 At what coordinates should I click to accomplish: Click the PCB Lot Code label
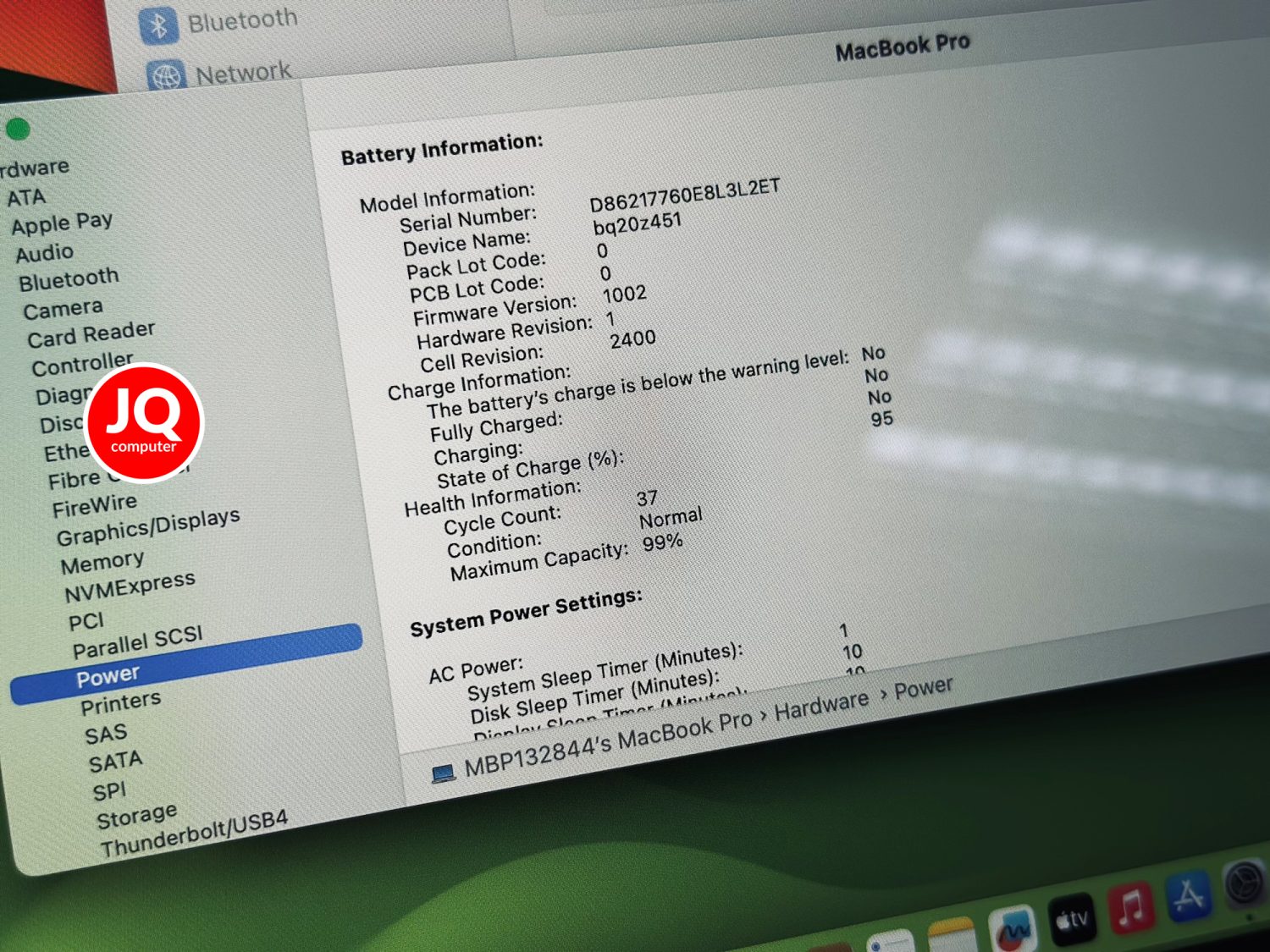coord(477,289)
